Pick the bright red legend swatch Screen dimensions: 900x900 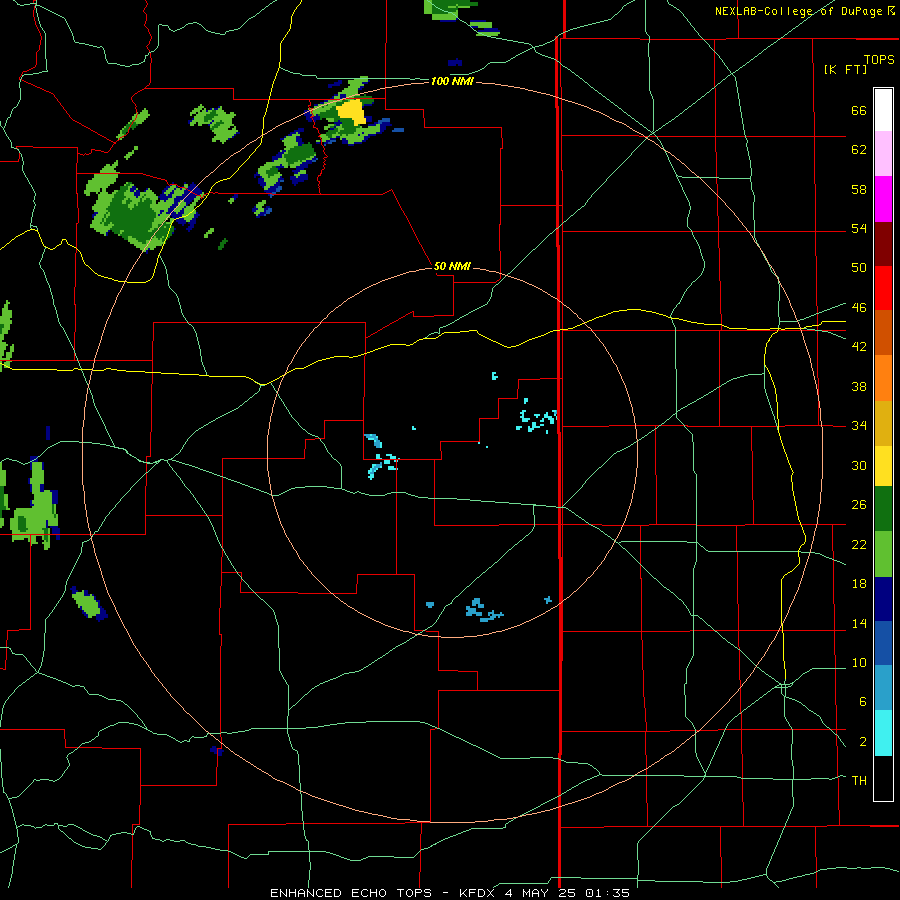(x=883, y=288)
